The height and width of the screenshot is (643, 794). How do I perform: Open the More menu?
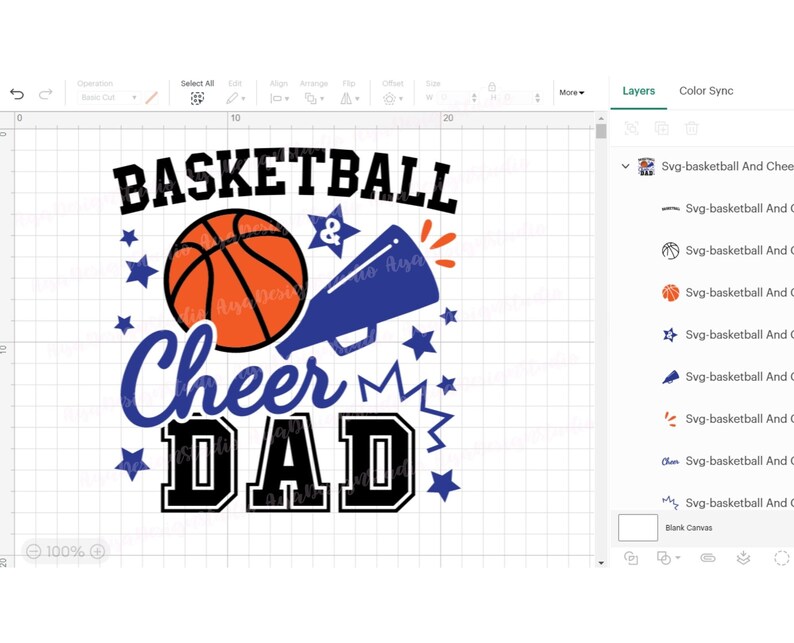pyautogui.click(x=572, y=92)
